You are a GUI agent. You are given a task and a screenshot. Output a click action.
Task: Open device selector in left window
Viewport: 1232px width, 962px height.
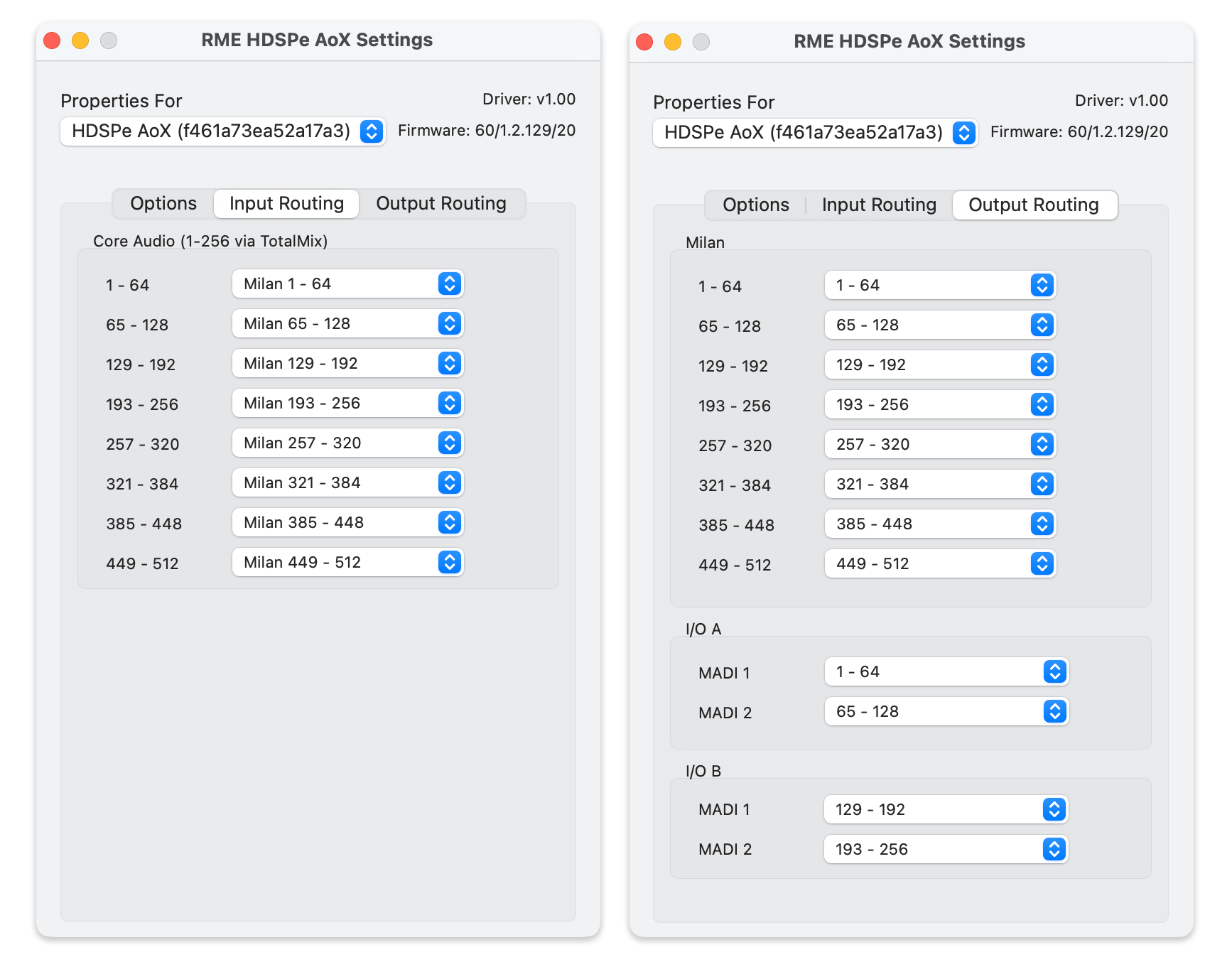point(223,131)
